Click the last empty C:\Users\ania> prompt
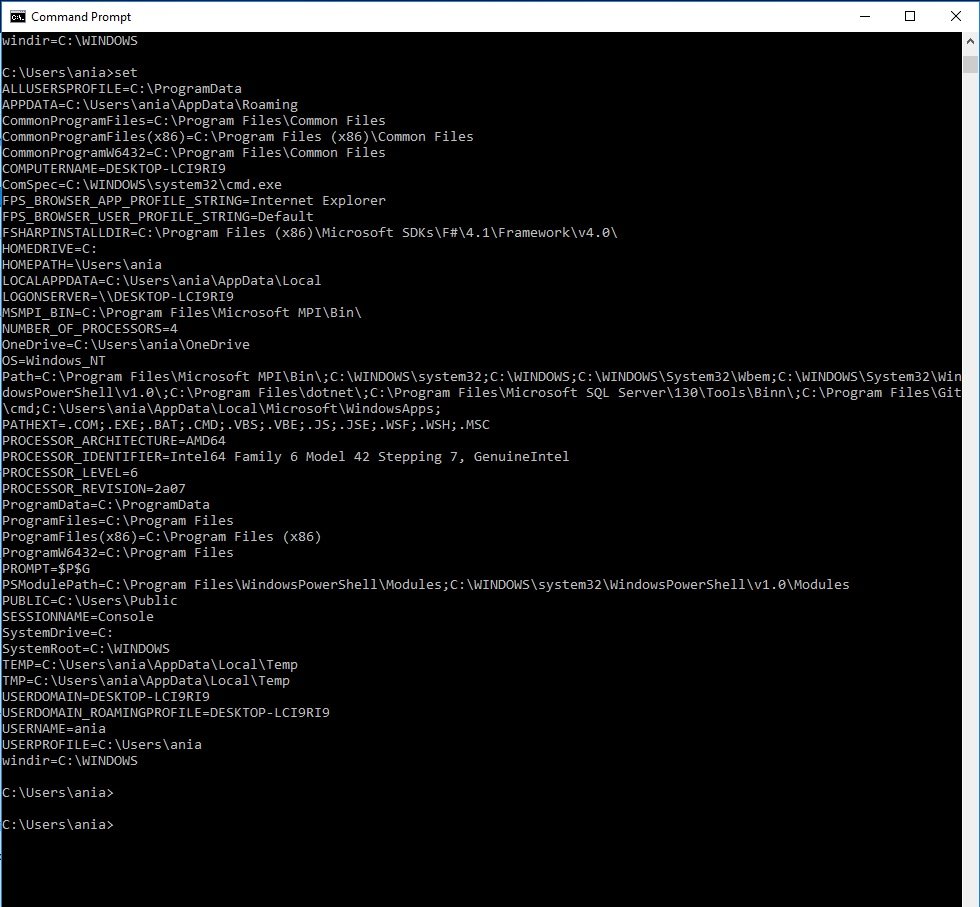 point(58,825)
